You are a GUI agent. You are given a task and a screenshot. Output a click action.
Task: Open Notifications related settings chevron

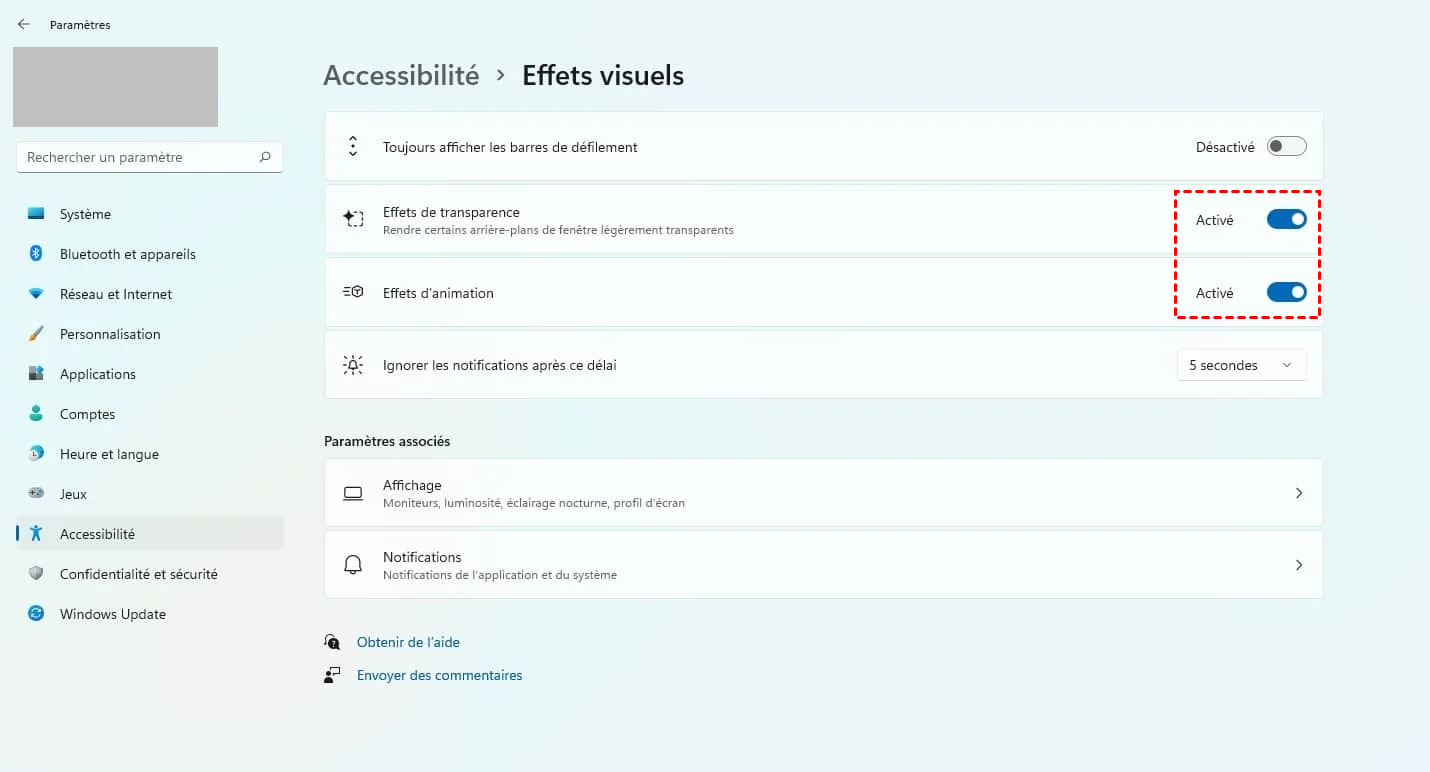(1298, 565)
